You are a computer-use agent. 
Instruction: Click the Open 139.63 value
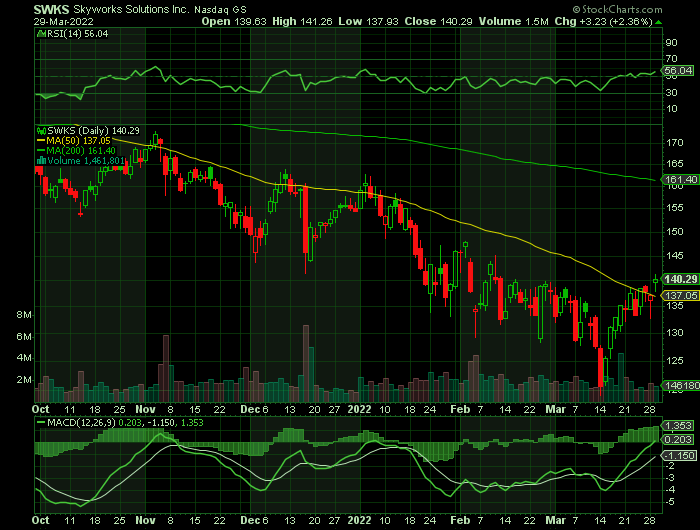(234, 21)
